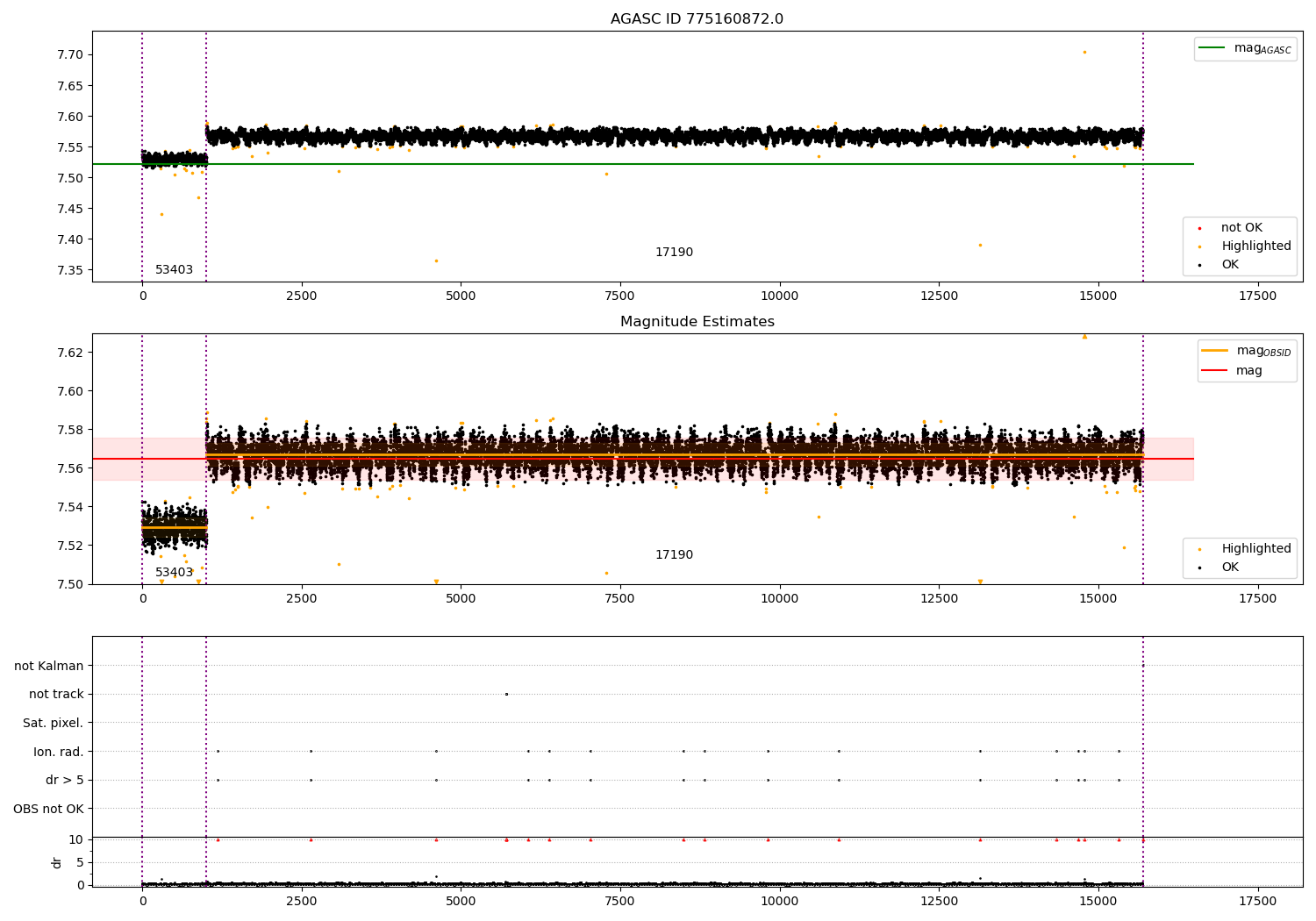Click the 'not OK' legend entry in the top plot

point(1241,228)
